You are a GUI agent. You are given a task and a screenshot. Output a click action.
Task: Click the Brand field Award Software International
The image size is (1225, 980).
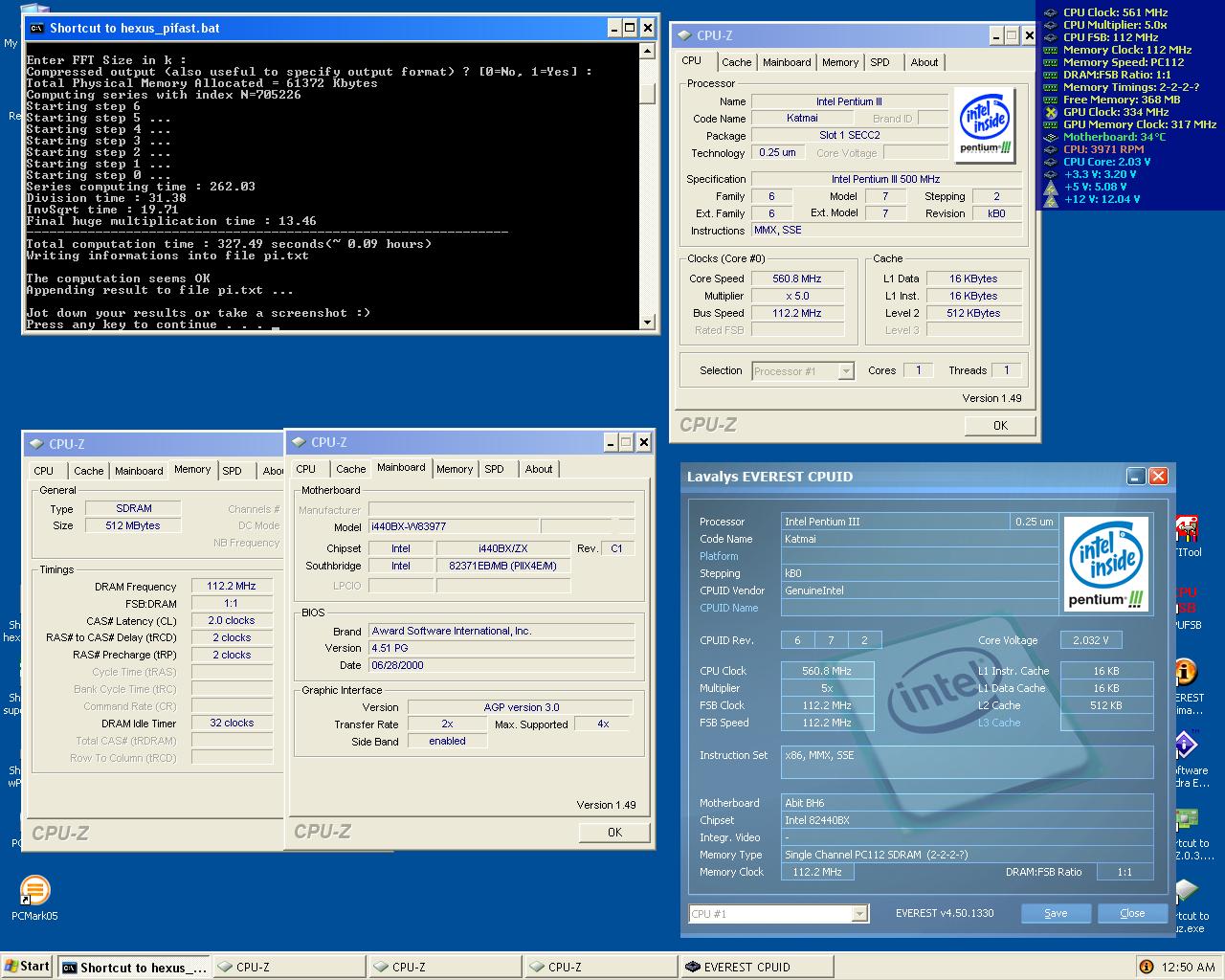pos(501,631)
